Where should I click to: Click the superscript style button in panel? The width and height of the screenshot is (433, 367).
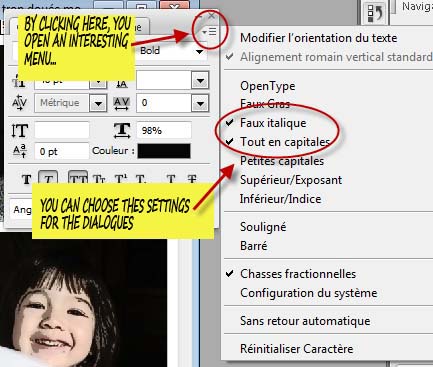pos(120,180)
